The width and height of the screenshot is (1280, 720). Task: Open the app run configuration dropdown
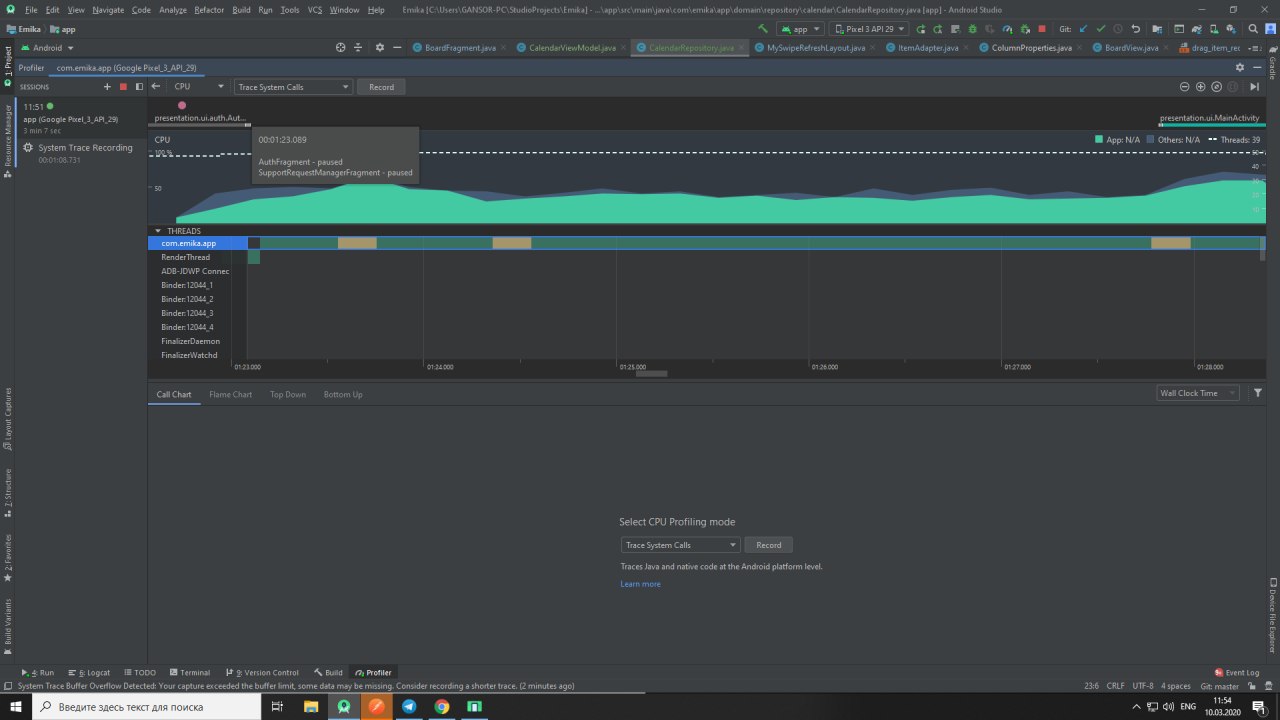tap(800, 29)
